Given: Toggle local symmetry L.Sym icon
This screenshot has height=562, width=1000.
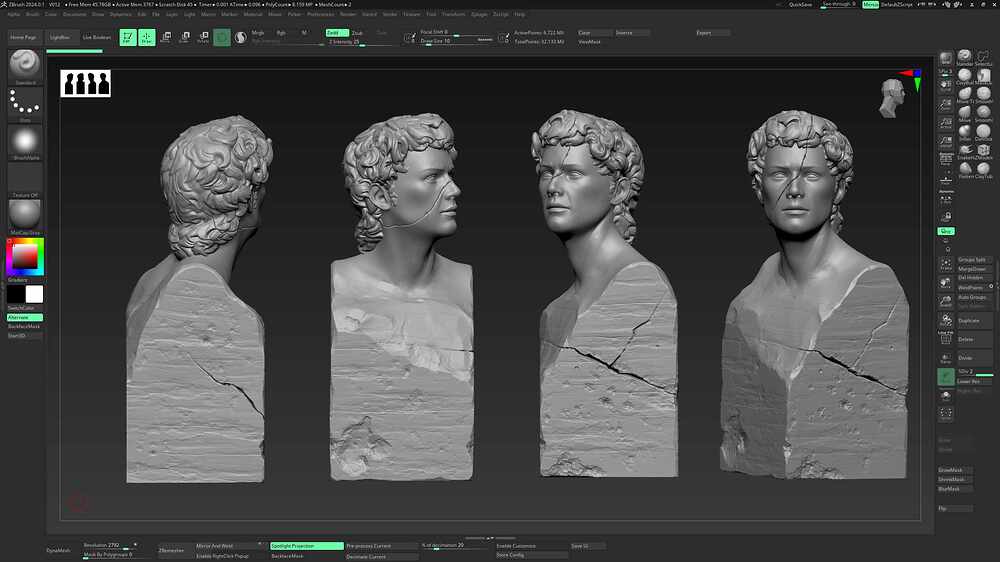Looking at the screenshot, I should pos(946,198).
